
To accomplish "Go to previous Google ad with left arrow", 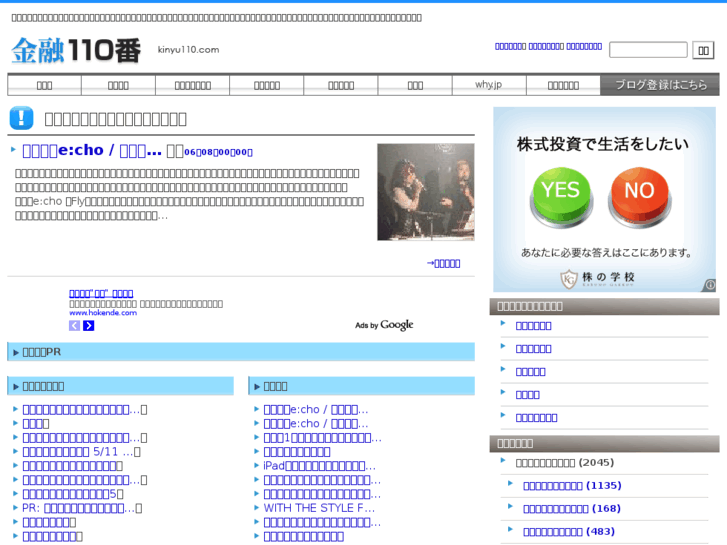I will click(74, 326).
